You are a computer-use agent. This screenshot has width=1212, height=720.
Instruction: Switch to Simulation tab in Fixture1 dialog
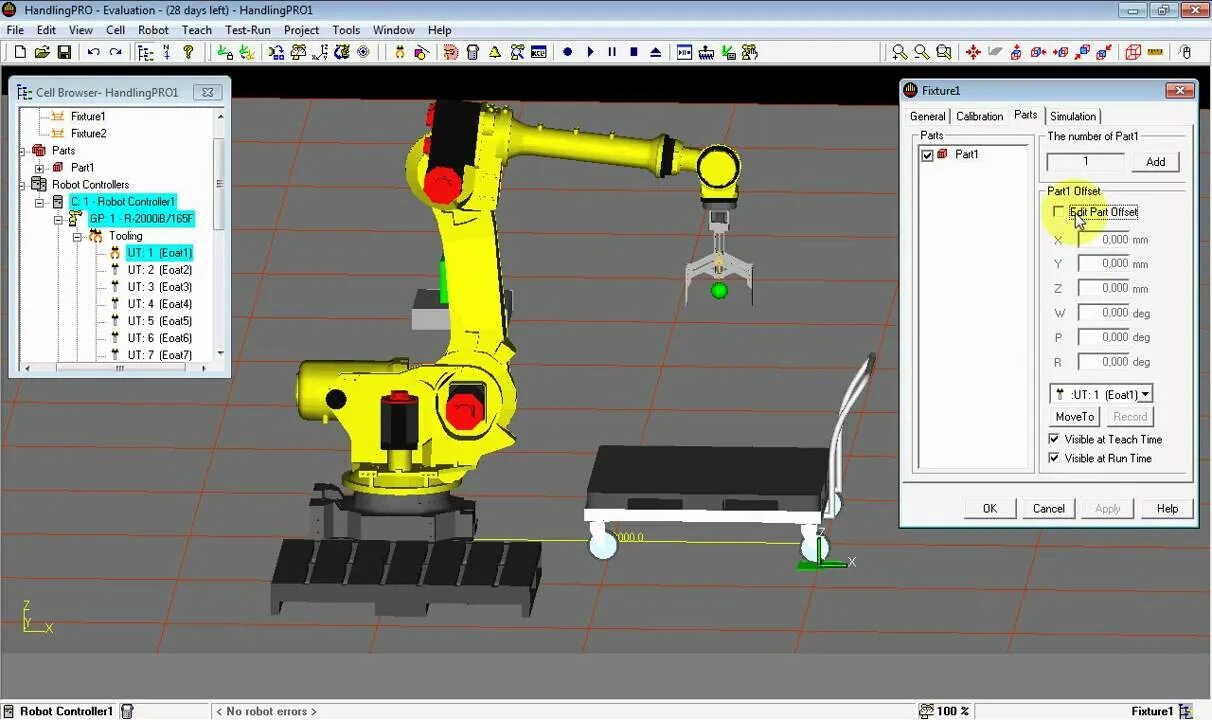click(x=1073, y=116)
